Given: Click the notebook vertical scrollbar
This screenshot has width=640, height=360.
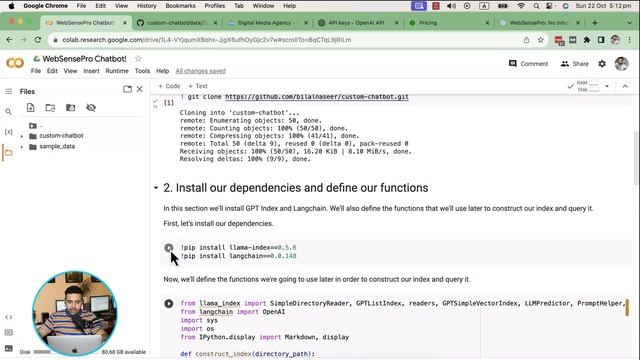Looking at the screenshot, I should point(636,158).
